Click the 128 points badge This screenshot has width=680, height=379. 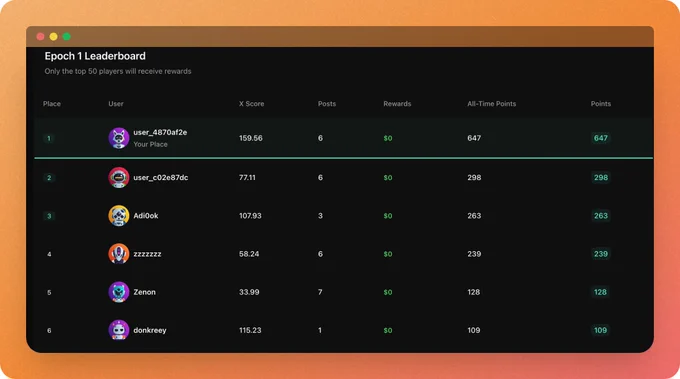click(x=600, y=292)
